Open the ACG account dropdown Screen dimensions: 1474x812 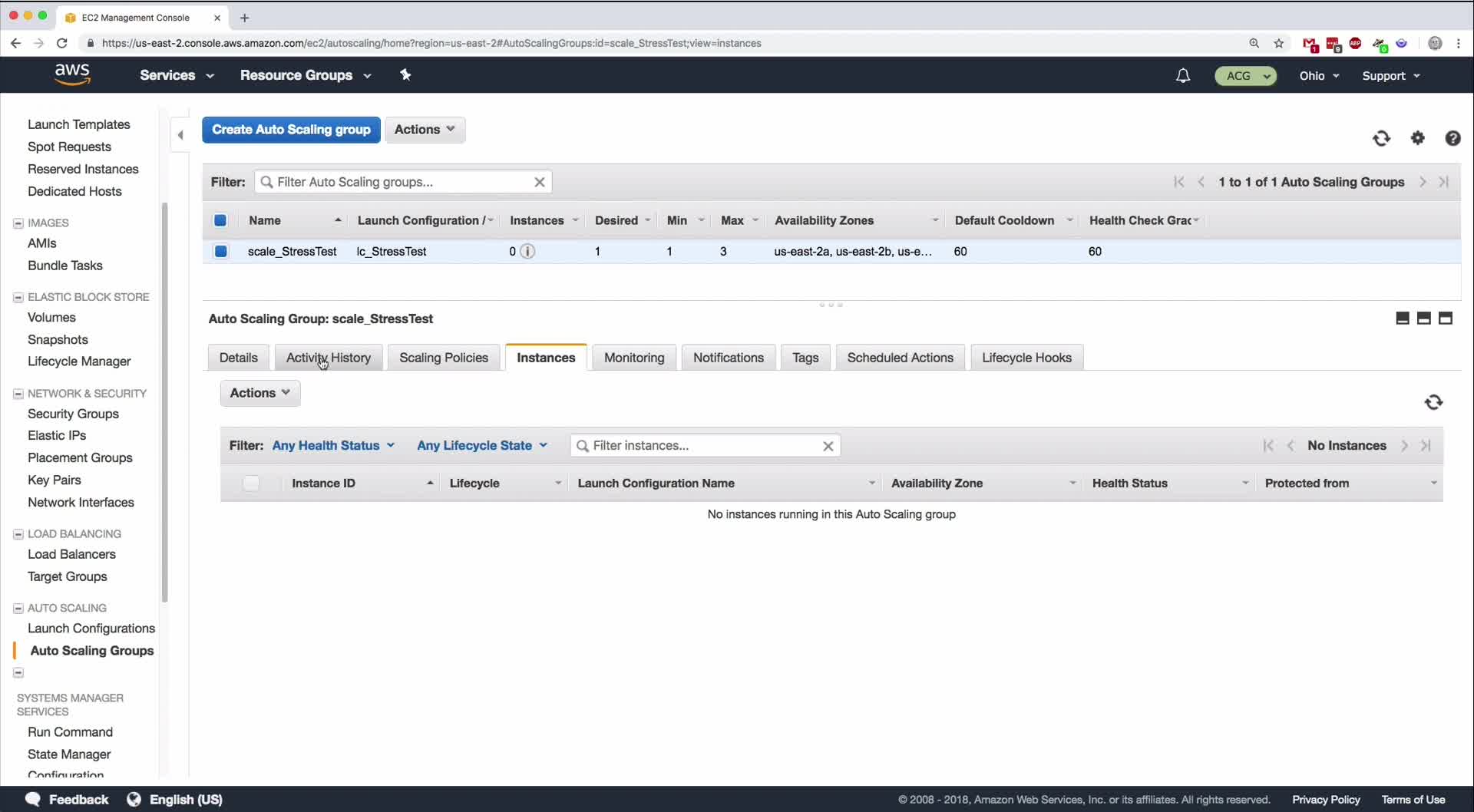pyautogui.click(x=1246, y=76)
